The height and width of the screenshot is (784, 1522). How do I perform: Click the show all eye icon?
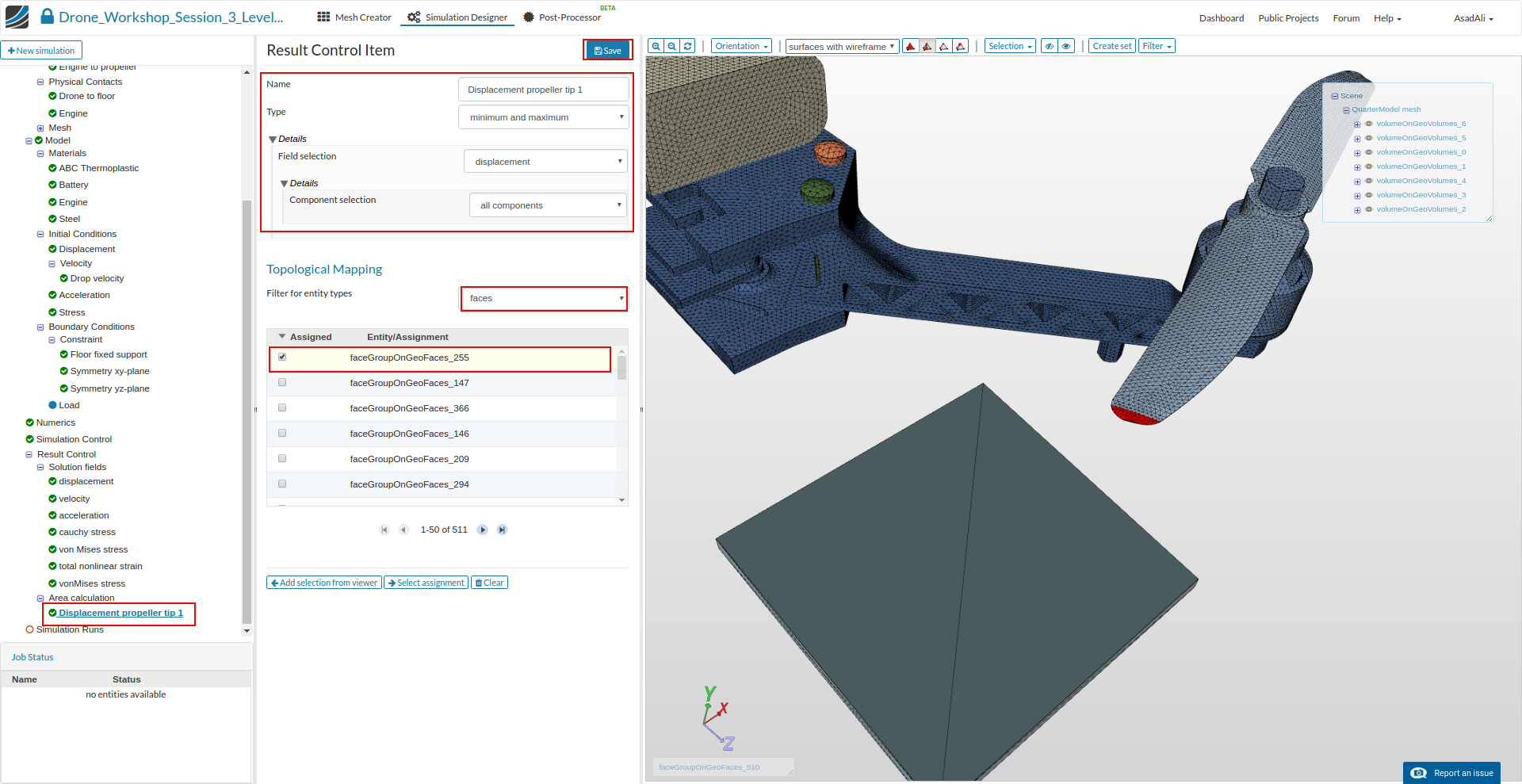pyautogui.click(x=1066, y=46)
